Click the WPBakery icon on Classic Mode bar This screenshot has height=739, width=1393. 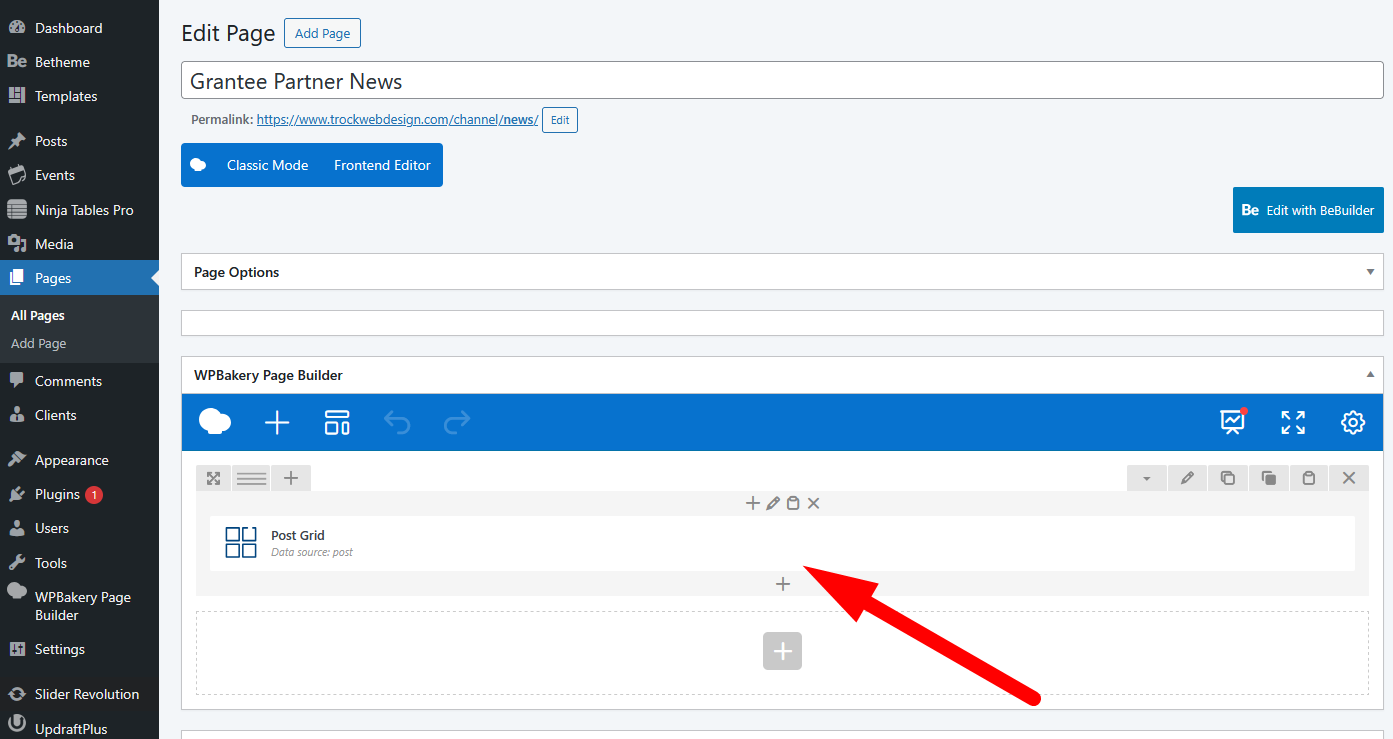pyautogui.click(x=198, y=165)
